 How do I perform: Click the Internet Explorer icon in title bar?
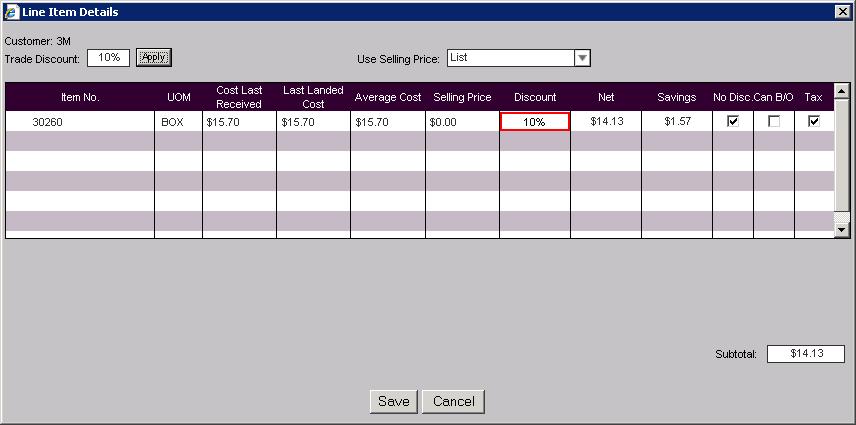click(x=11, y=11)
